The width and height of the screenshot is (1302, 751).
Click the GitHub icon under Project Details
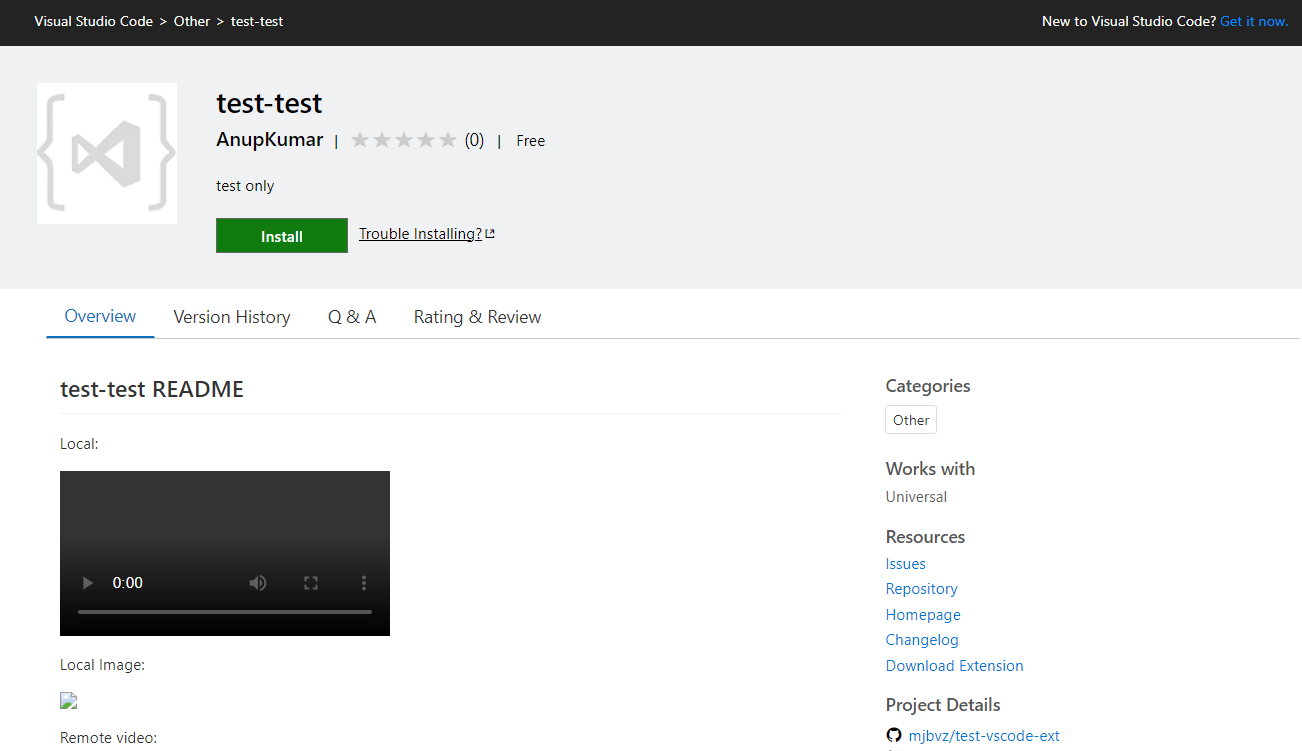pyautogui.click(x=893, y=734)
